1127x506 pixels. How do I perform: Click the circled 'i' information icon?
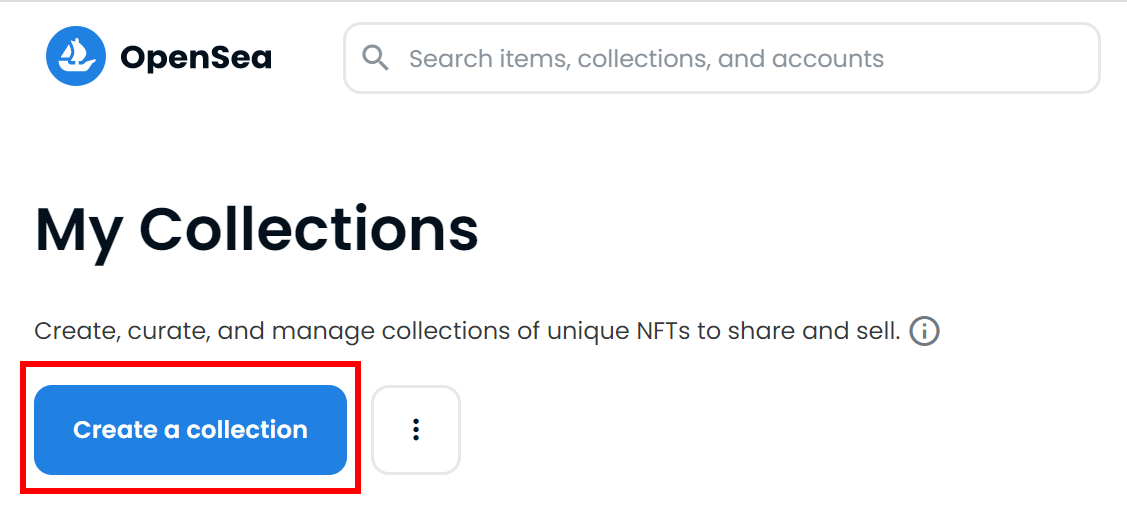click(x=924, y=331)
